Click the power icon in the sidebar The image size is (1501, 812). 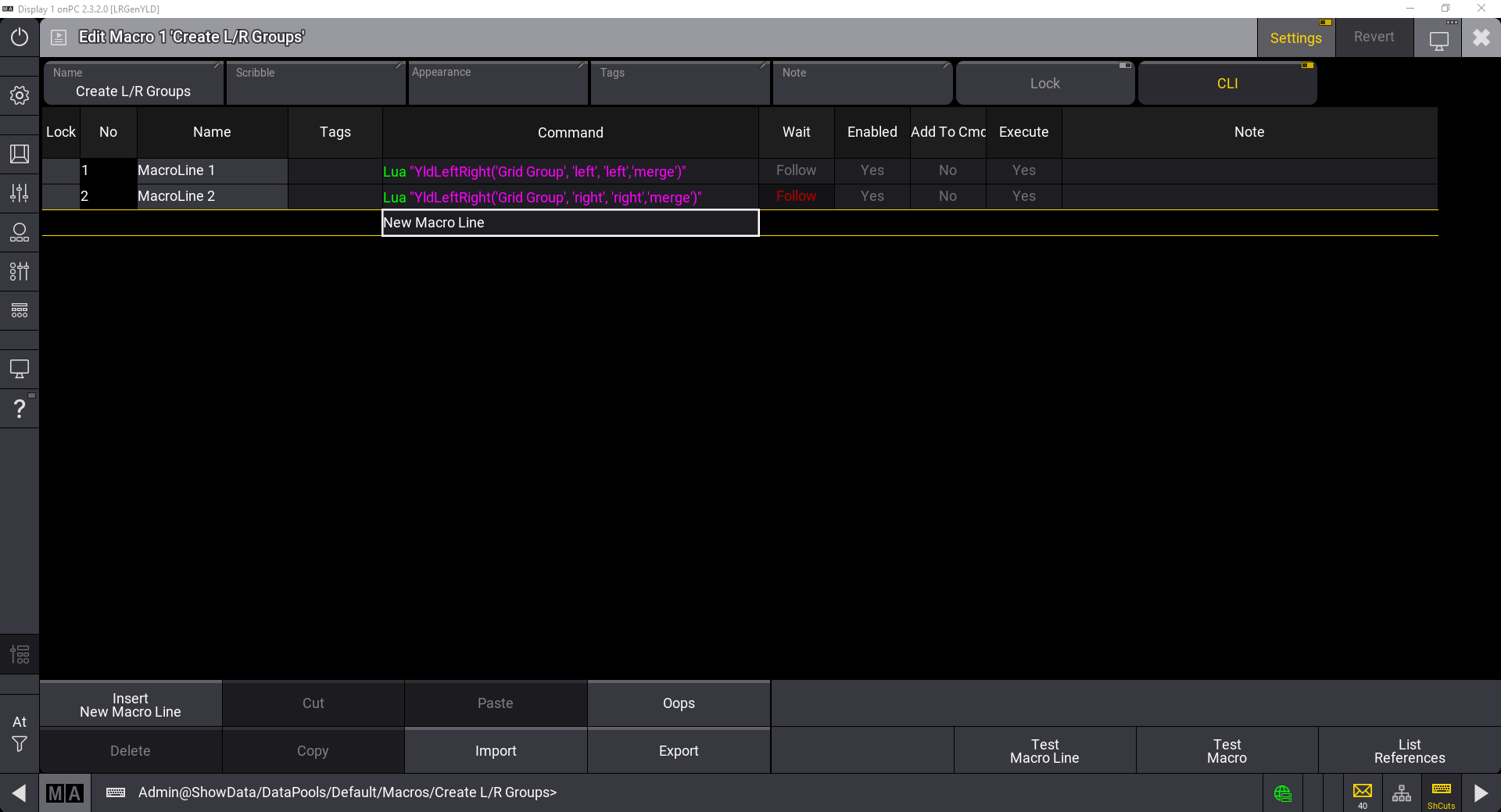pyautogui.click(x=20, y=38)
